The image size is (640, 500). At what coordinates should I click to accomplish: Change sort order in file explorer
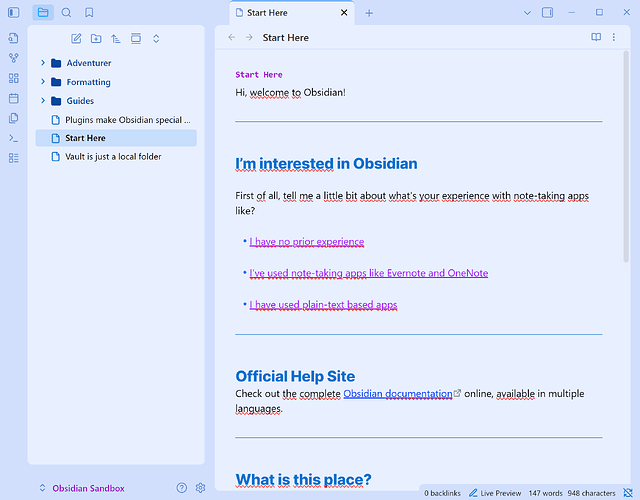pos(116,38)
